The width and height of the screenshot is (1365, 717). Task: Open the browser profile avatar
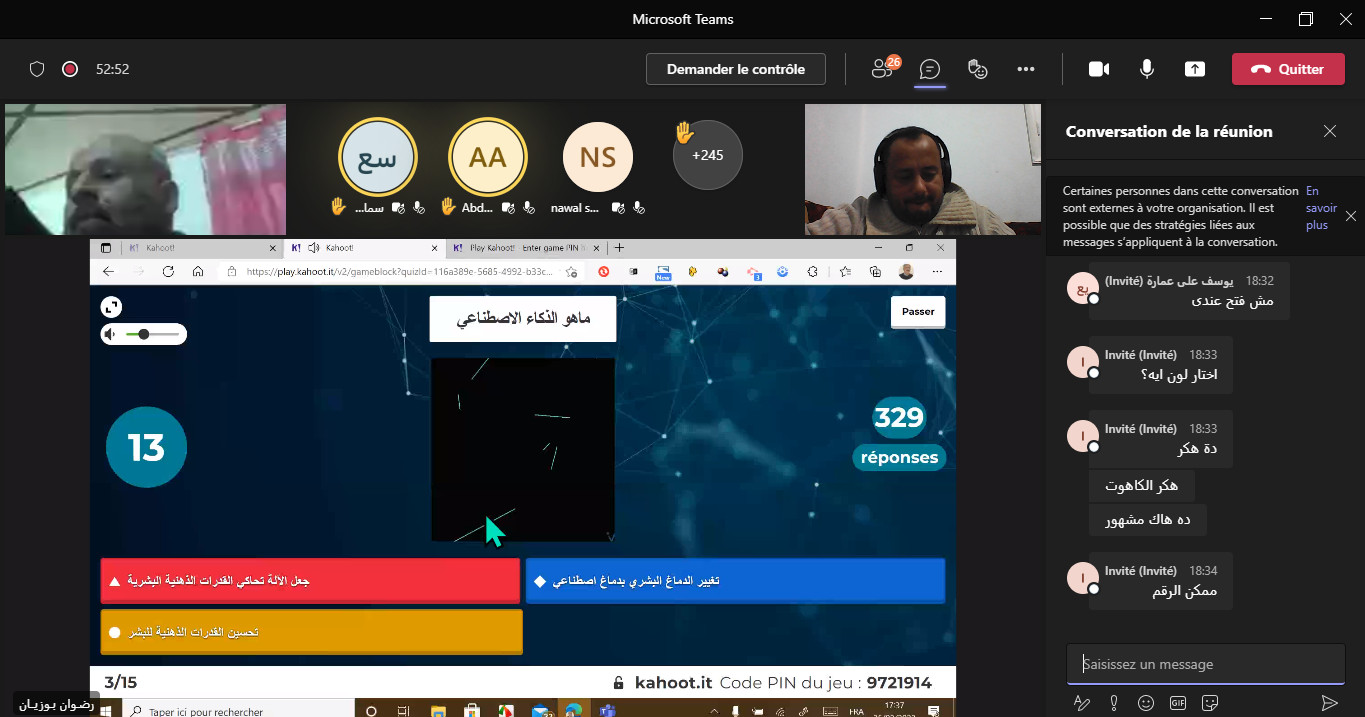coord(906,271)
